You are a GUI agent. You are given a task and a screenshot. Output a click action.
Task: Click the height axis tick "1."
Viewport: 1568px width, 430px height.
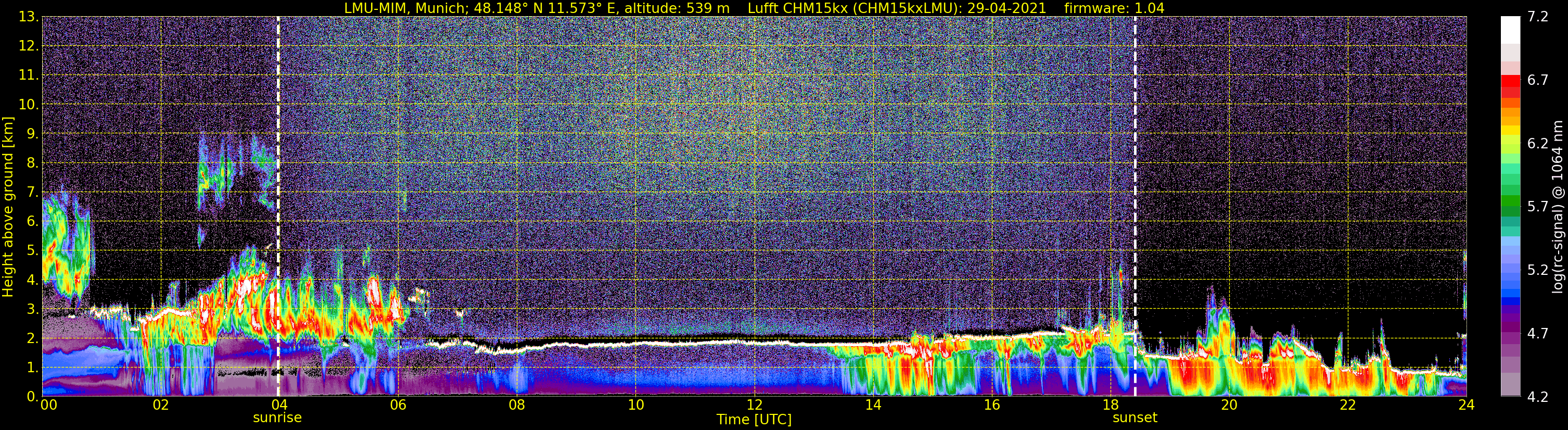click(x=32, y=368)
